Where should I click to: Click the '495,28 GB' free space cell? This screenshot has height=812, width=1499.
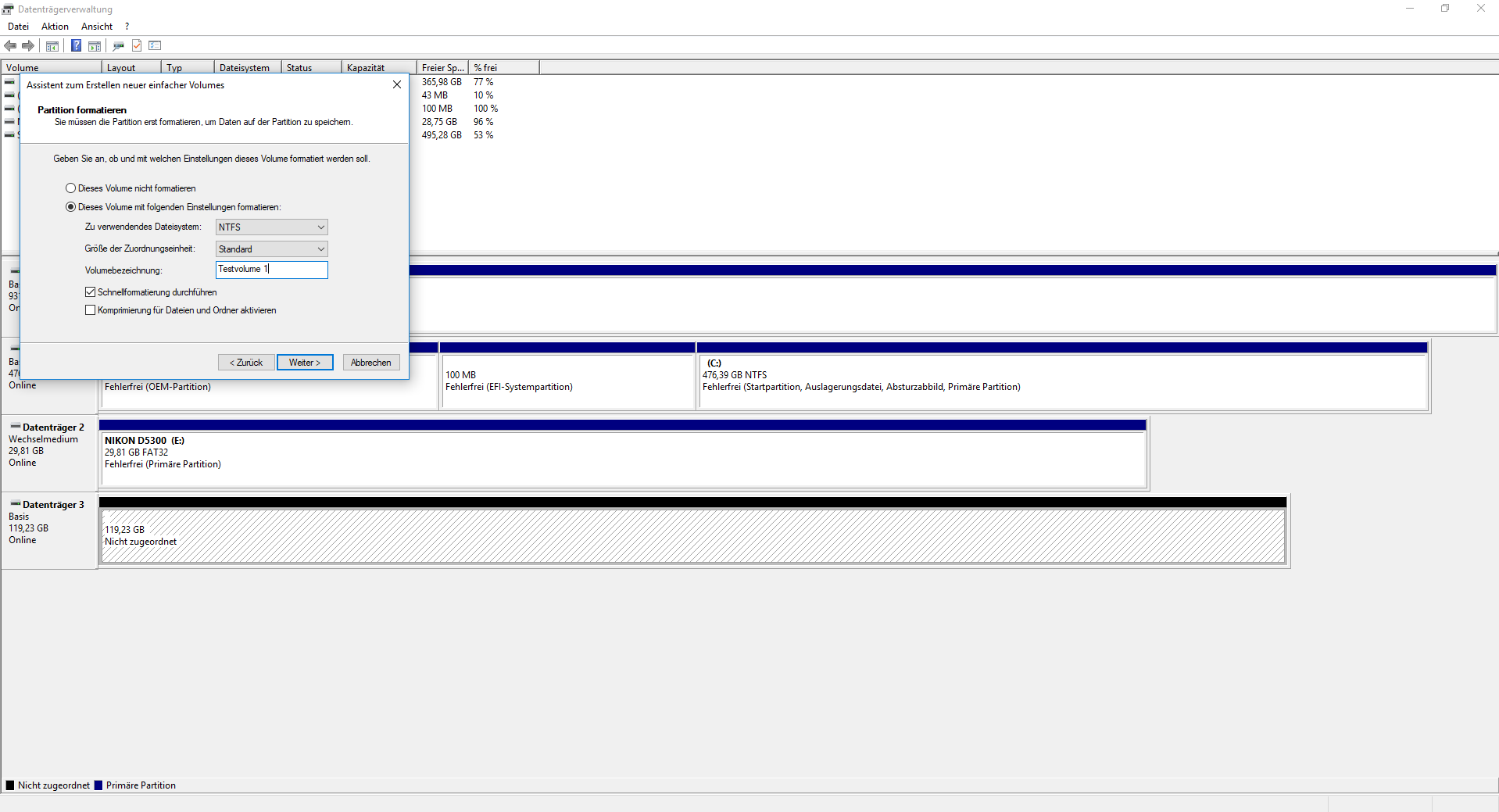click(x=442, y=135)
